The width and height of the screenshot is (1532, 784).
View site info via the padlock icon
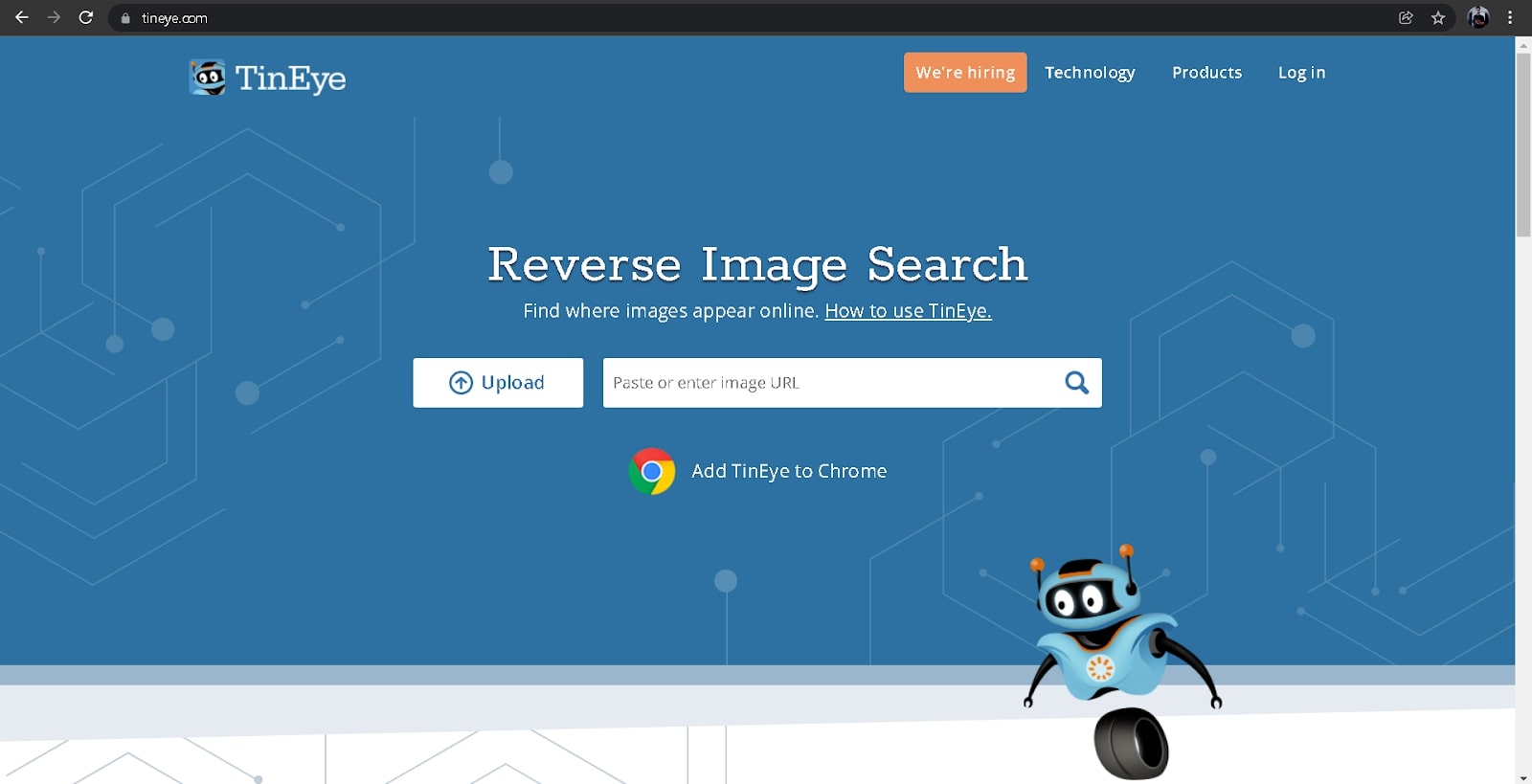(x=125, y=18)
